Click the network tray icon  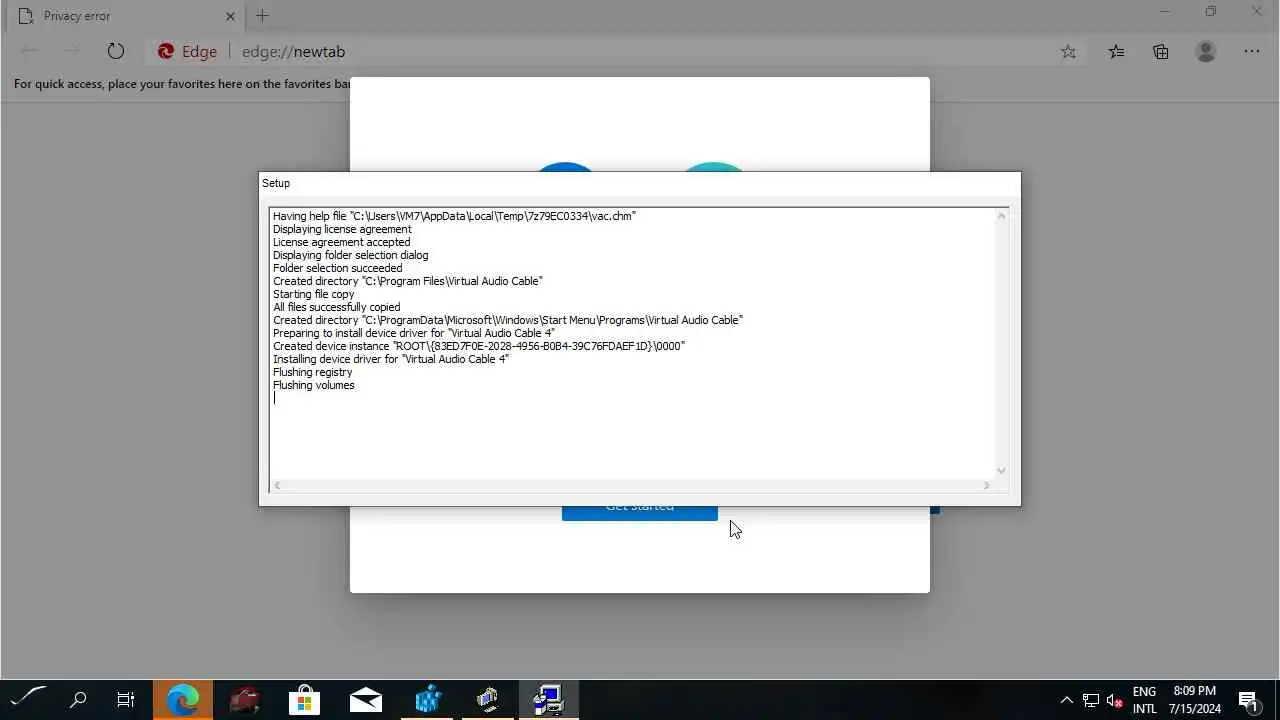click(x=1091, y=700)
